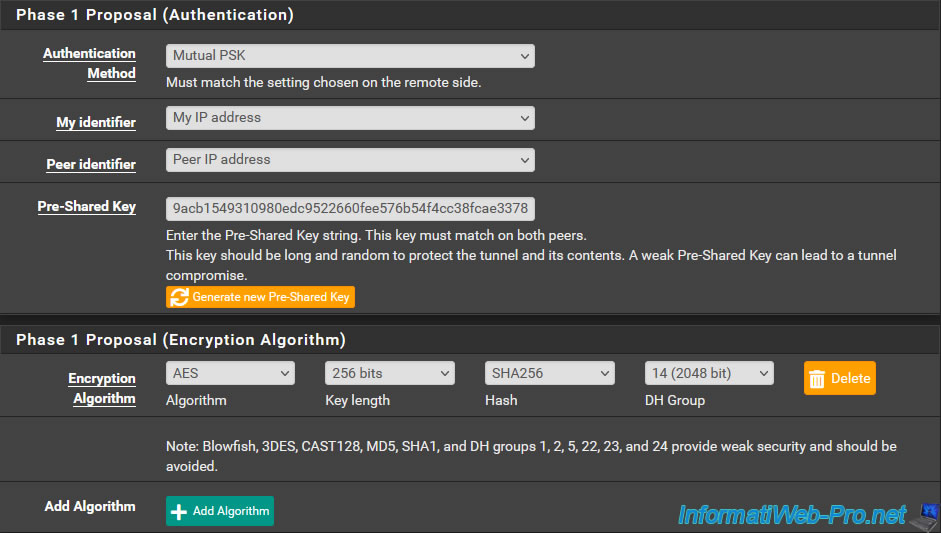Click the Encryption Algorithm label

pos(101,388)
